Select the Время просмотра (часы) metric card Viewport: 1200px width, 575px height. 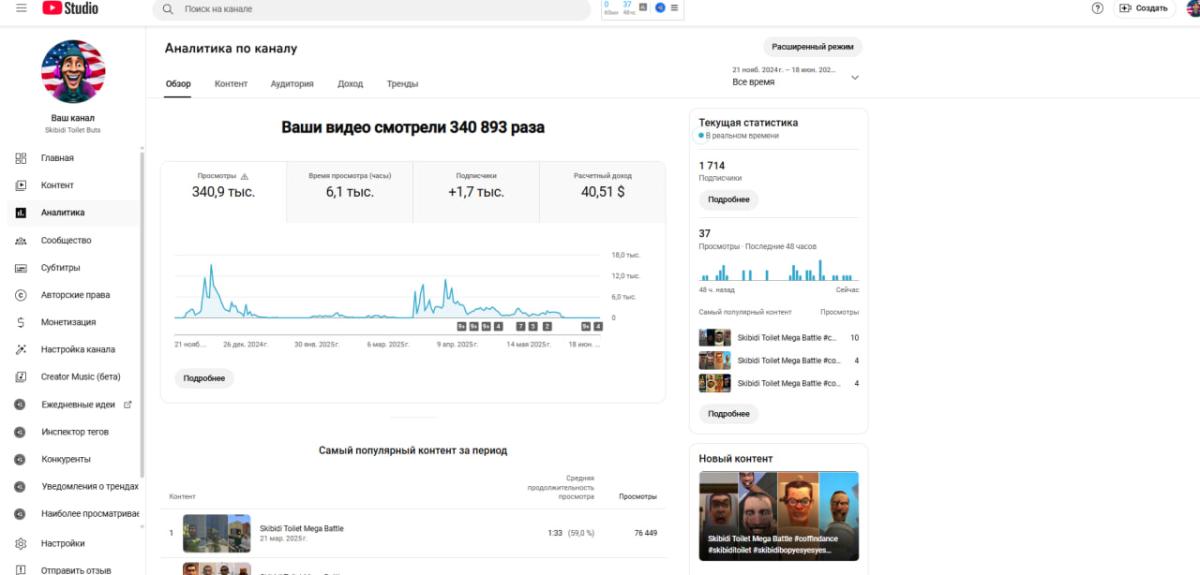(x=350, y=192)
